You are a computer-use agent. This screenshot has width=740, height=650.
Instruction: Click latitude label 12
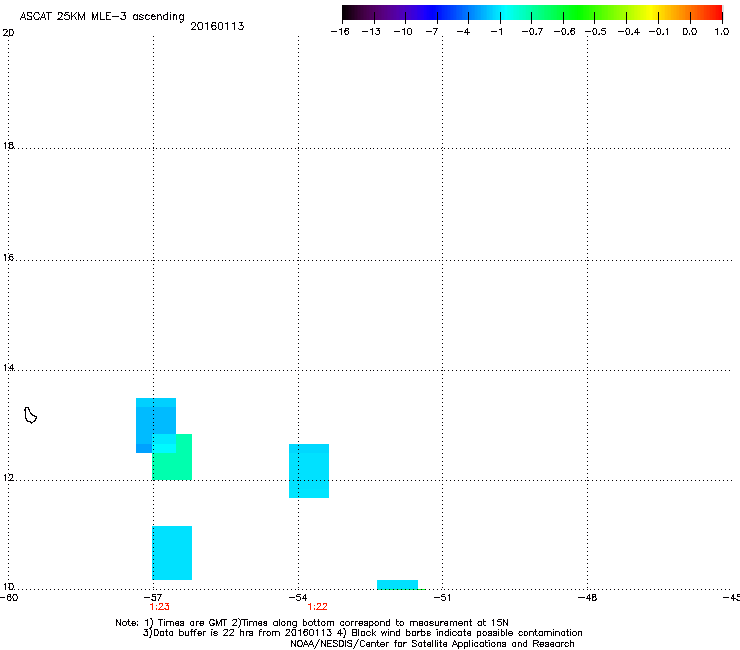[x=8, y=477]
